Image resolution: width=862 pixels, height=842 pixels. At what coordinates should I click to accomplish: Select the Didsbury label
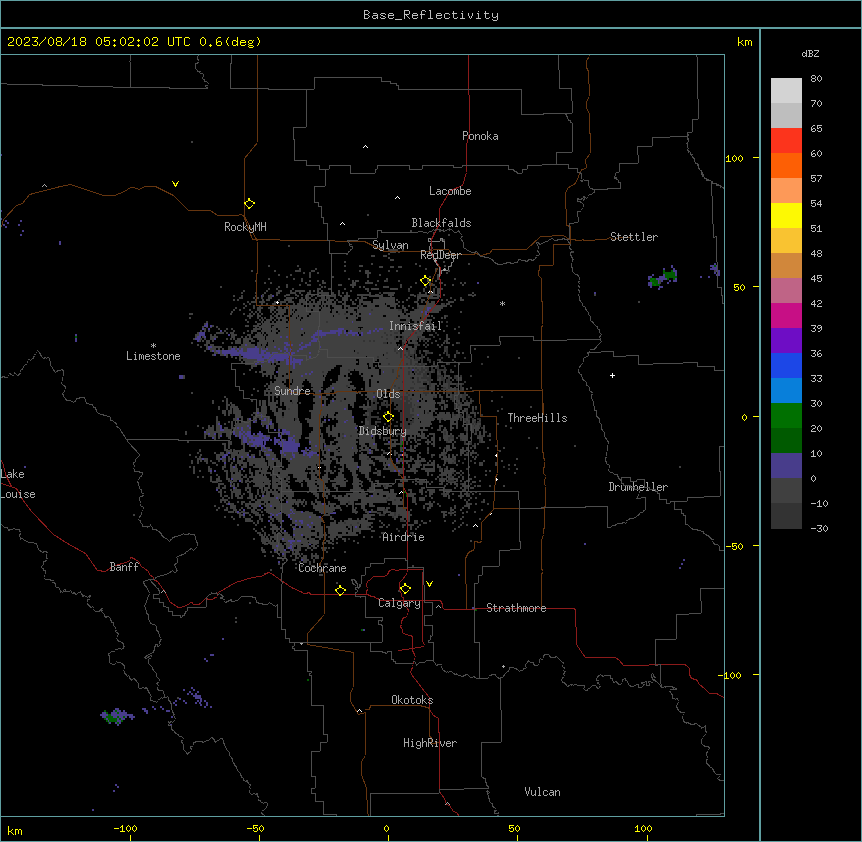pos(383,431)
